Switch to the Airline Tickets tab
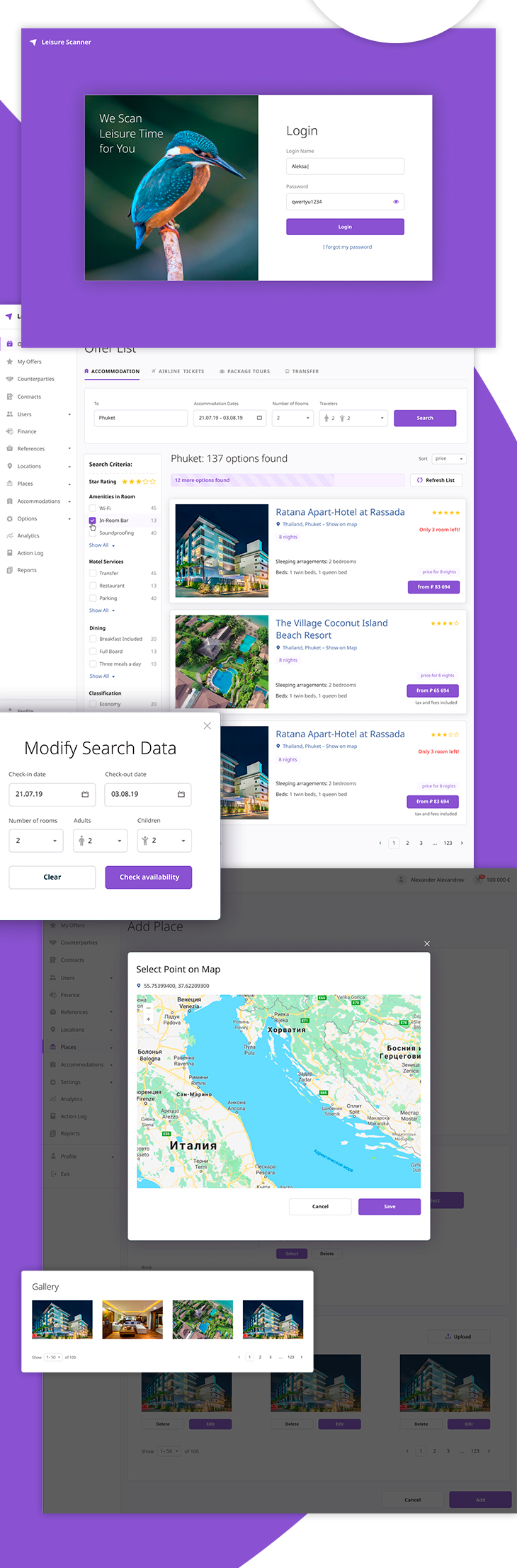This screenshot has width=517, height=1568. click(178, 371)
